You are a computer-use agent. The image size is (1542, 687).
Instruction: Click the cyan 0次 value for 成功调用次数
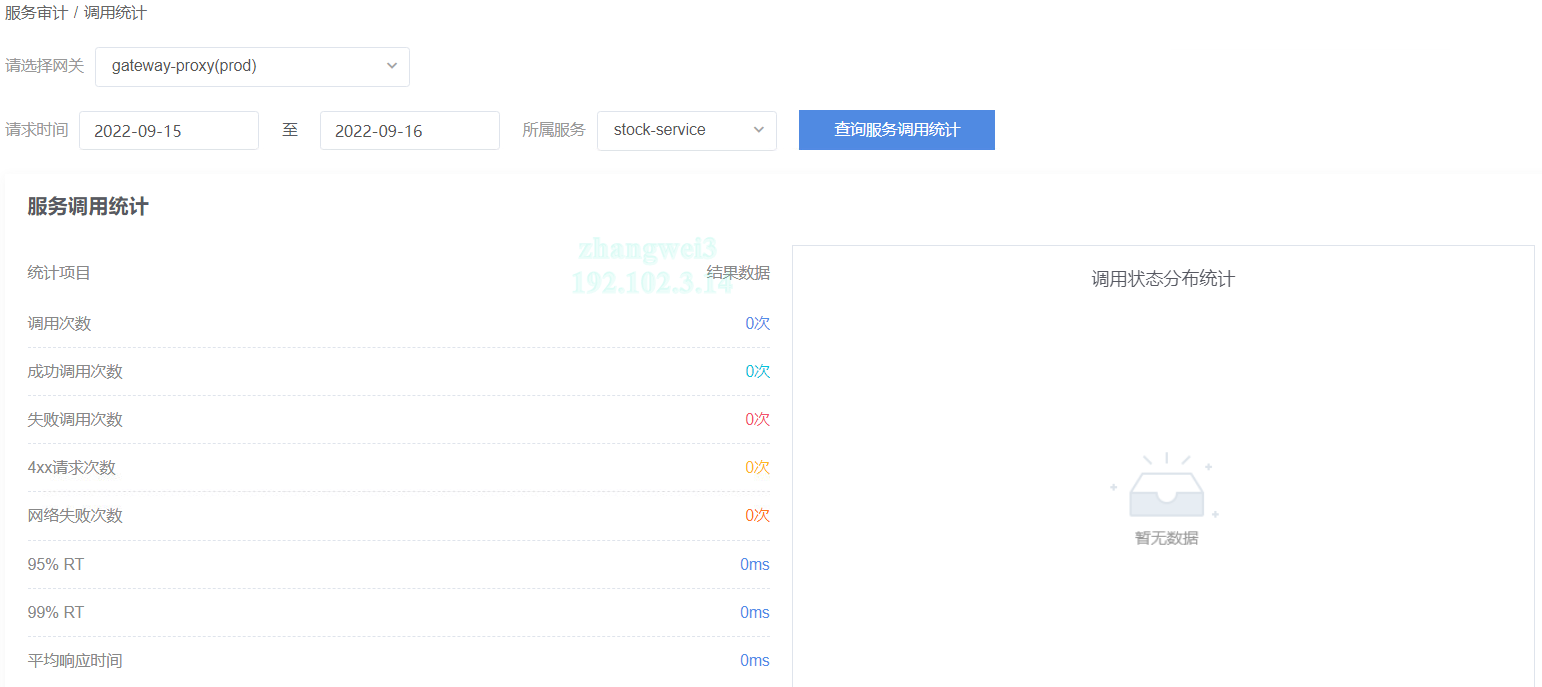(x=757, y=371)
